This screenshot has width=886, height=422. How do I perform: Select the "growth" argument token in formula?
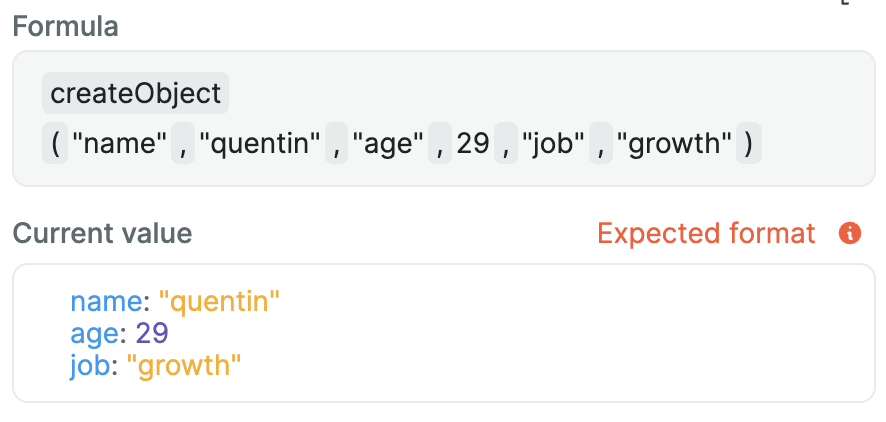click(675, 145)
